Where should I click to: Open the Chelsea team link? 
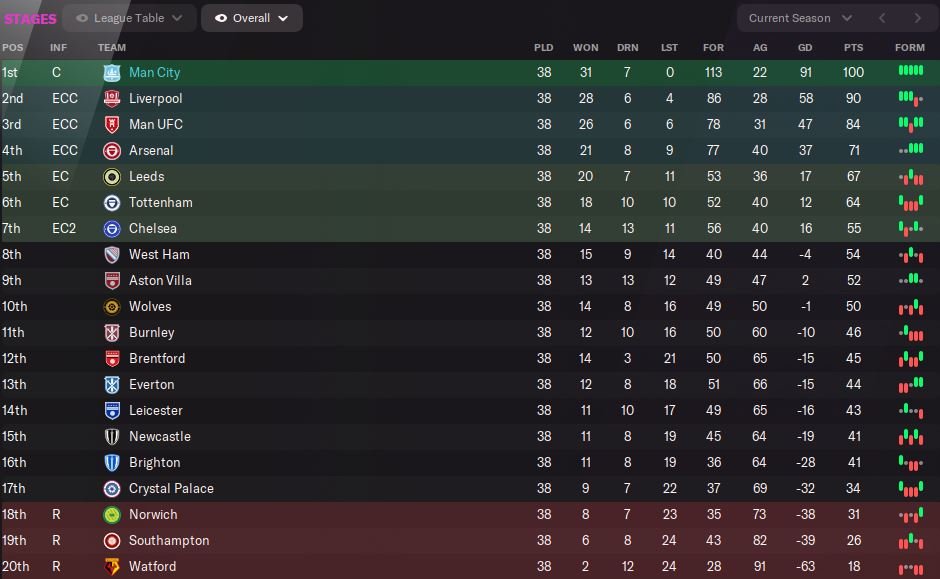(153, 229)
